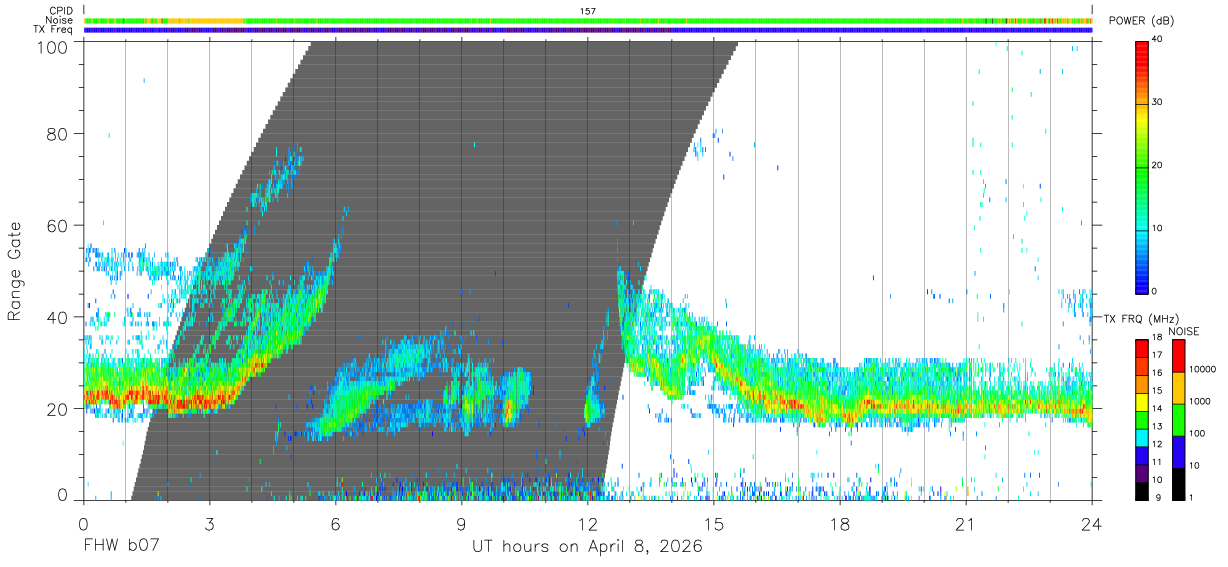The width and height of the screenshot is (1228, 567).
Task: Click the TX frequency color strip above plot
Action: click(x=588, y=30)
